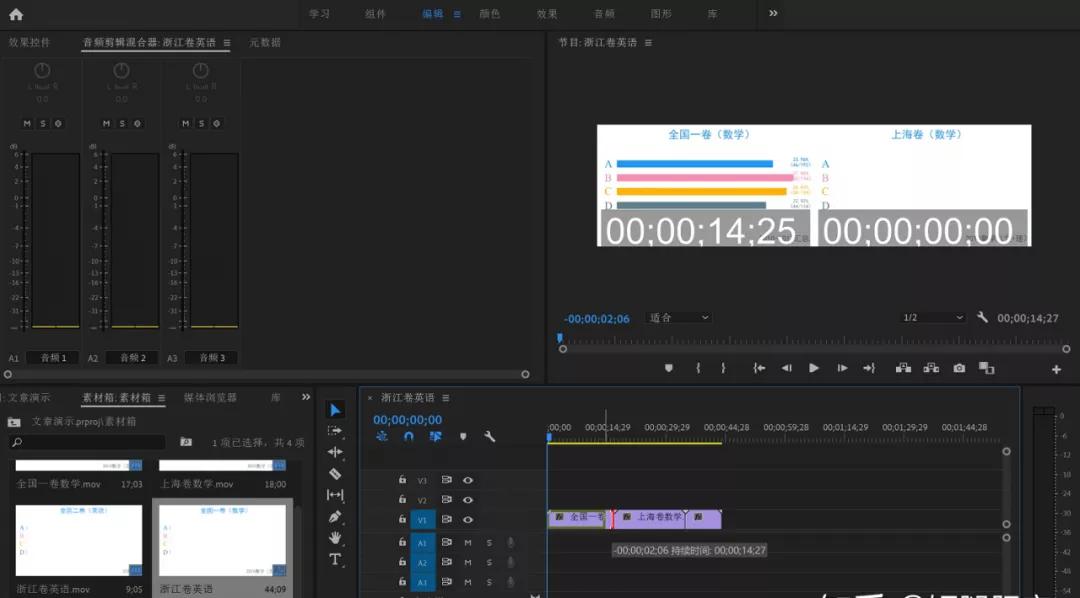The height and width of the screenshot is (598, 1080).
Task: Select the Type tool in the tools panel
Action: tap(335, 560)
